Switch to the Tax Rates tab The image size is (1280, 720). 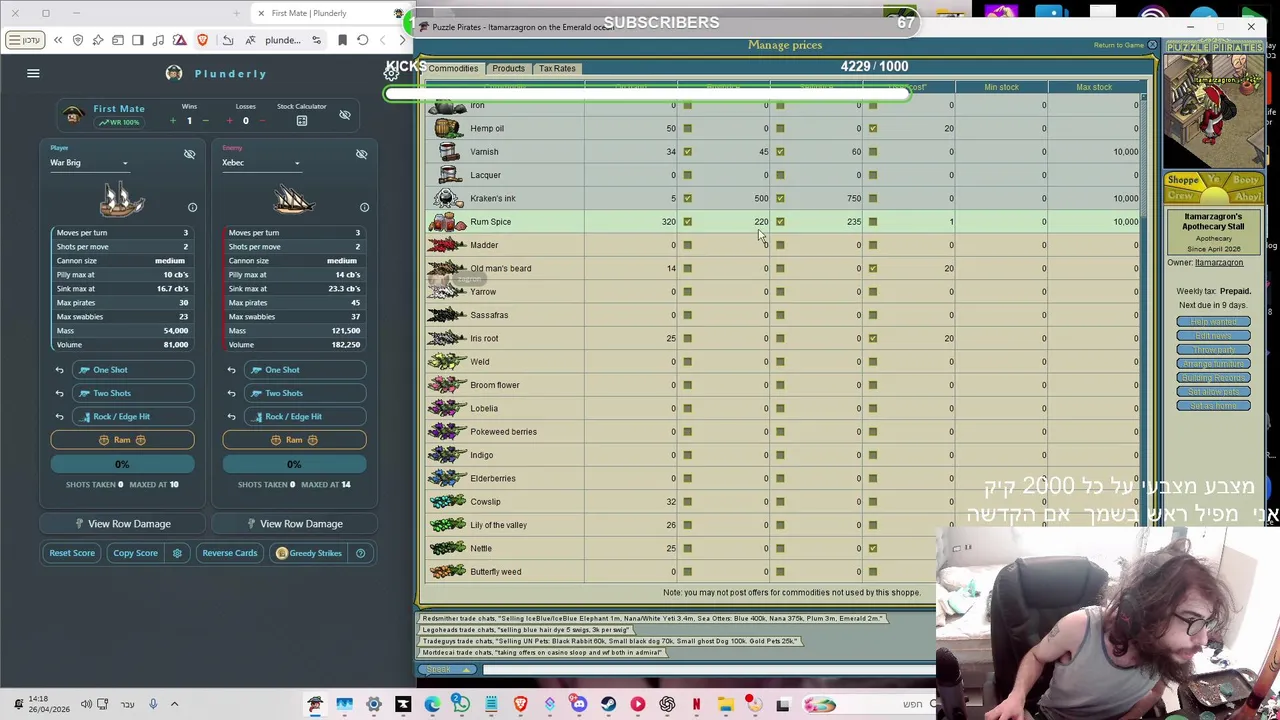(557, 68)
